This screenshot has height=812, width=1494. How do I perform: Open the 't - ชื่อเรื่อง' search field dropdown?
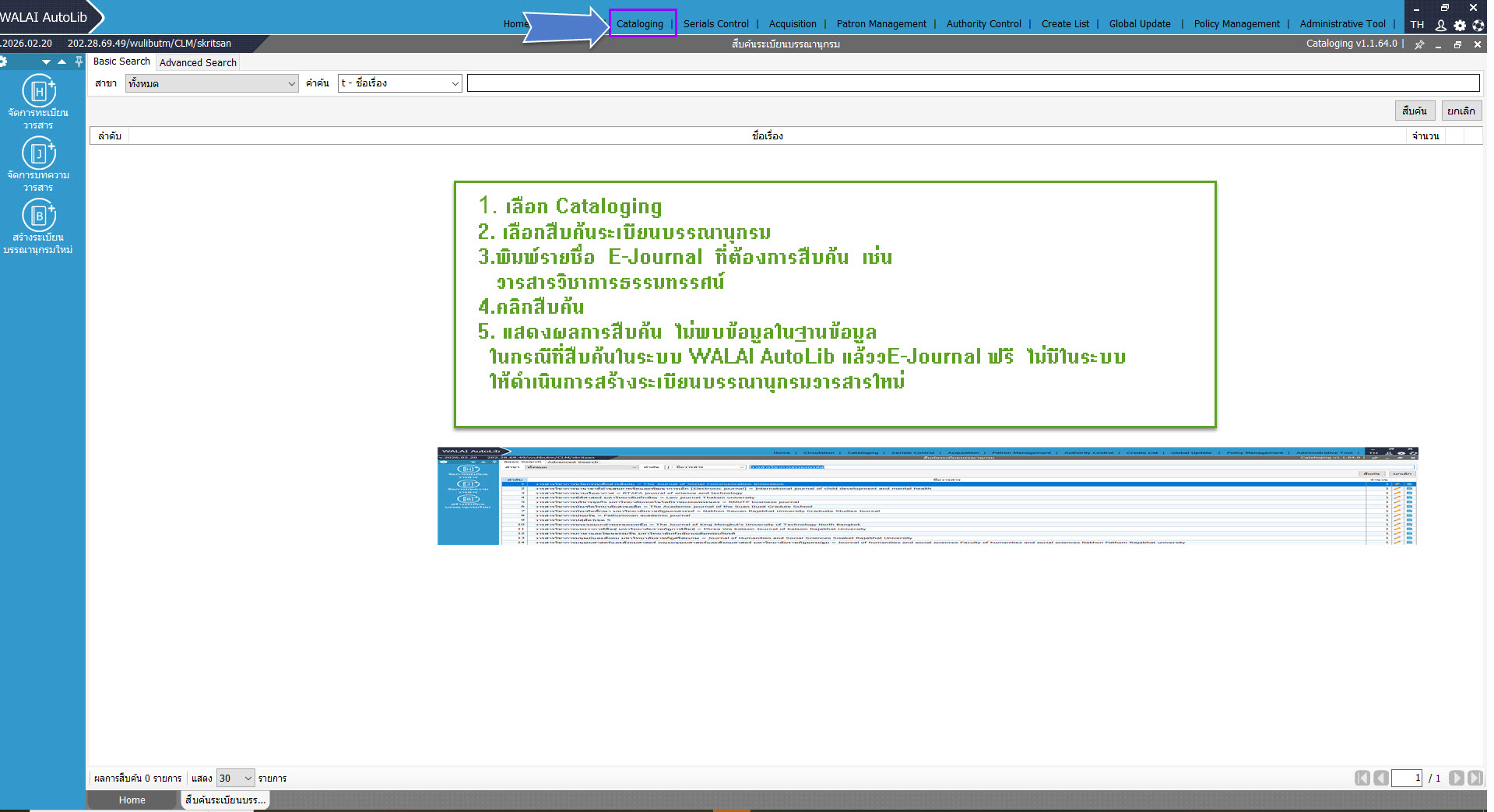(400, 83)
